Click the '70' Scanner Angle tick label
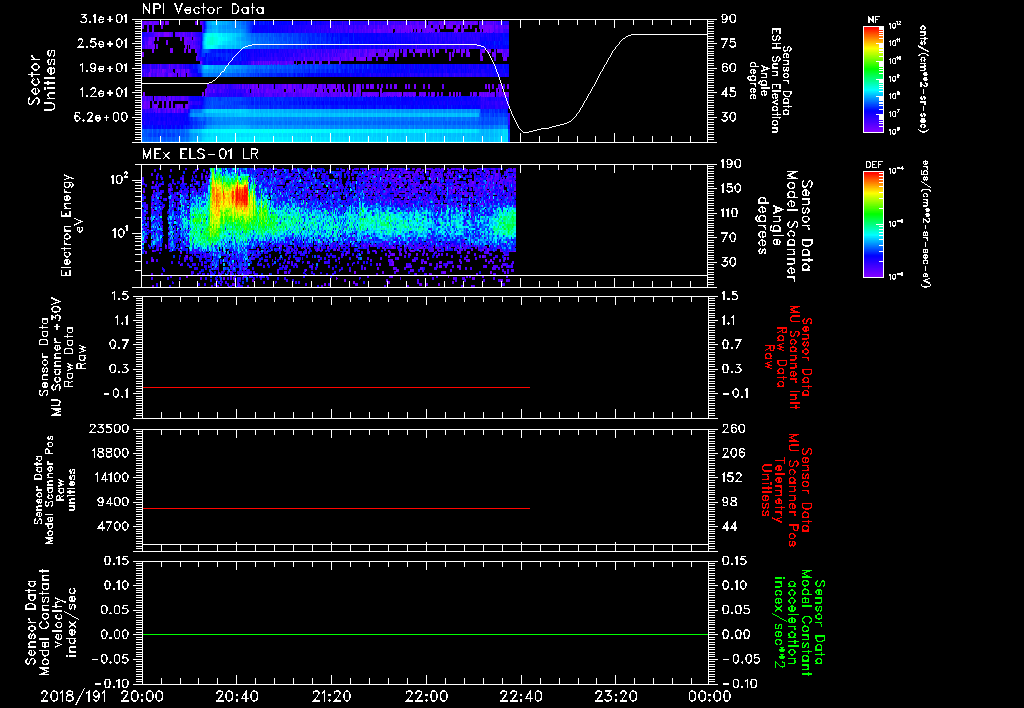Screen dimensions: 1024x708 click(729, 238)
